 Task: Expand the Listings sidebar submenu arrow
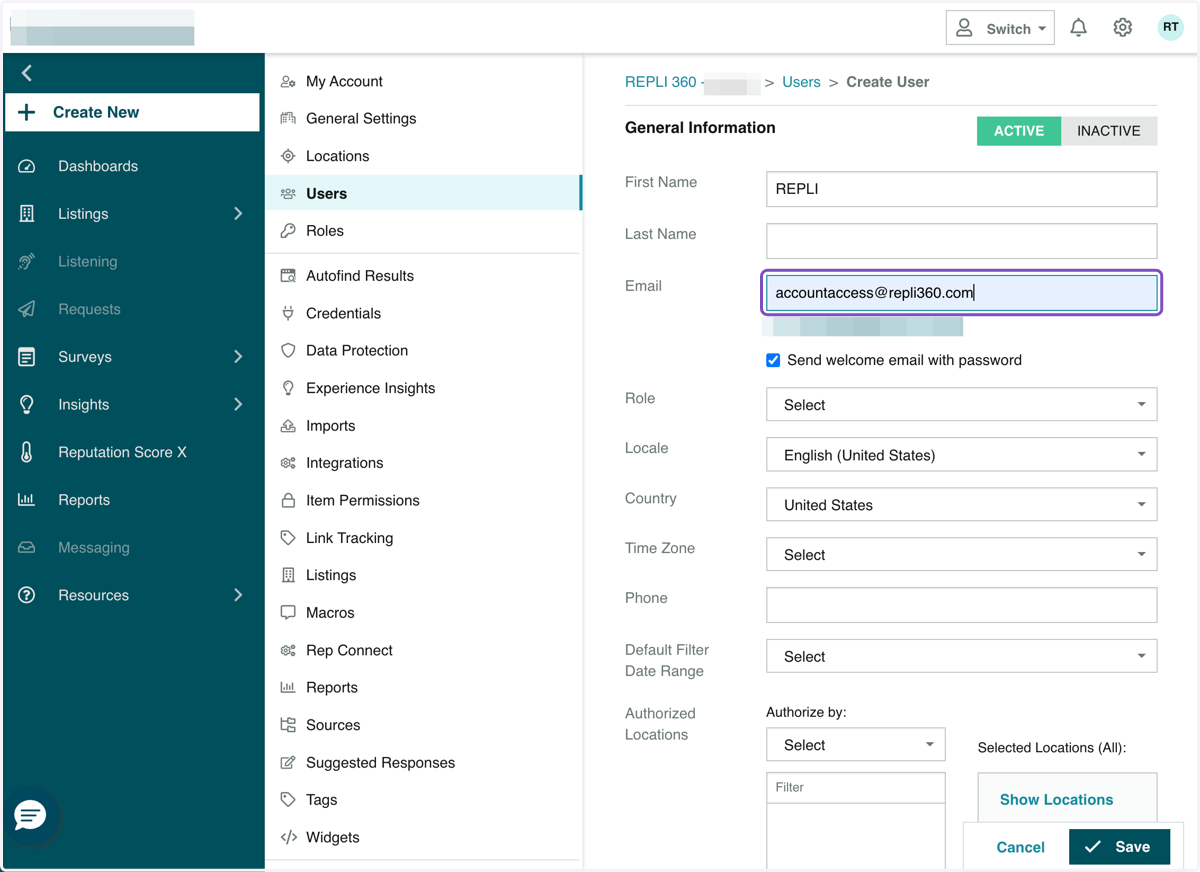point(238,214)
